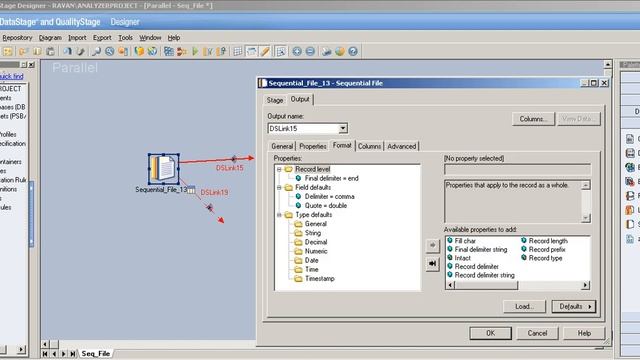Open the Diagram menu
The width and height of the screenshot is (640, 360).
pyautogui.click(x=50, y=38)
